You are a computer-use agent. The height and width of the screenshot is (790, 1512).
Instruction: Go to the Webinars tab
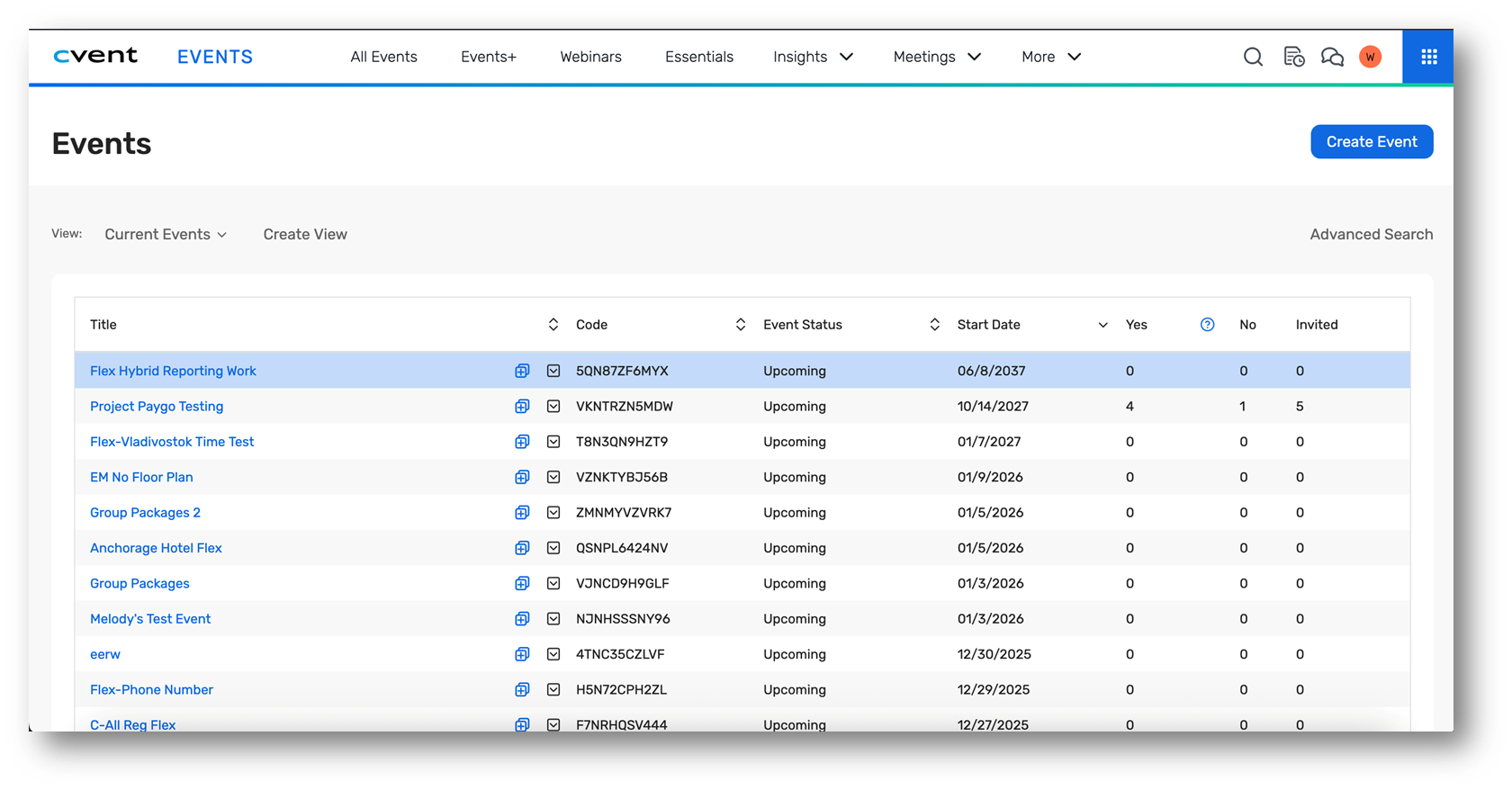pos(590,57)
